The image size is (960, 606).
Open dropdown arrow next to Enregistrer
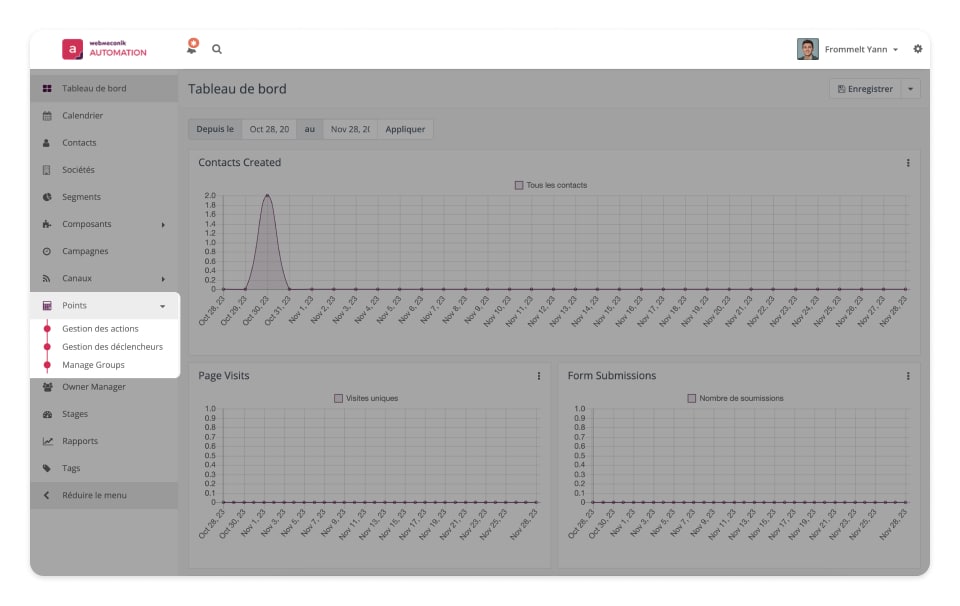pyautogui.click(x=910, y=89)
